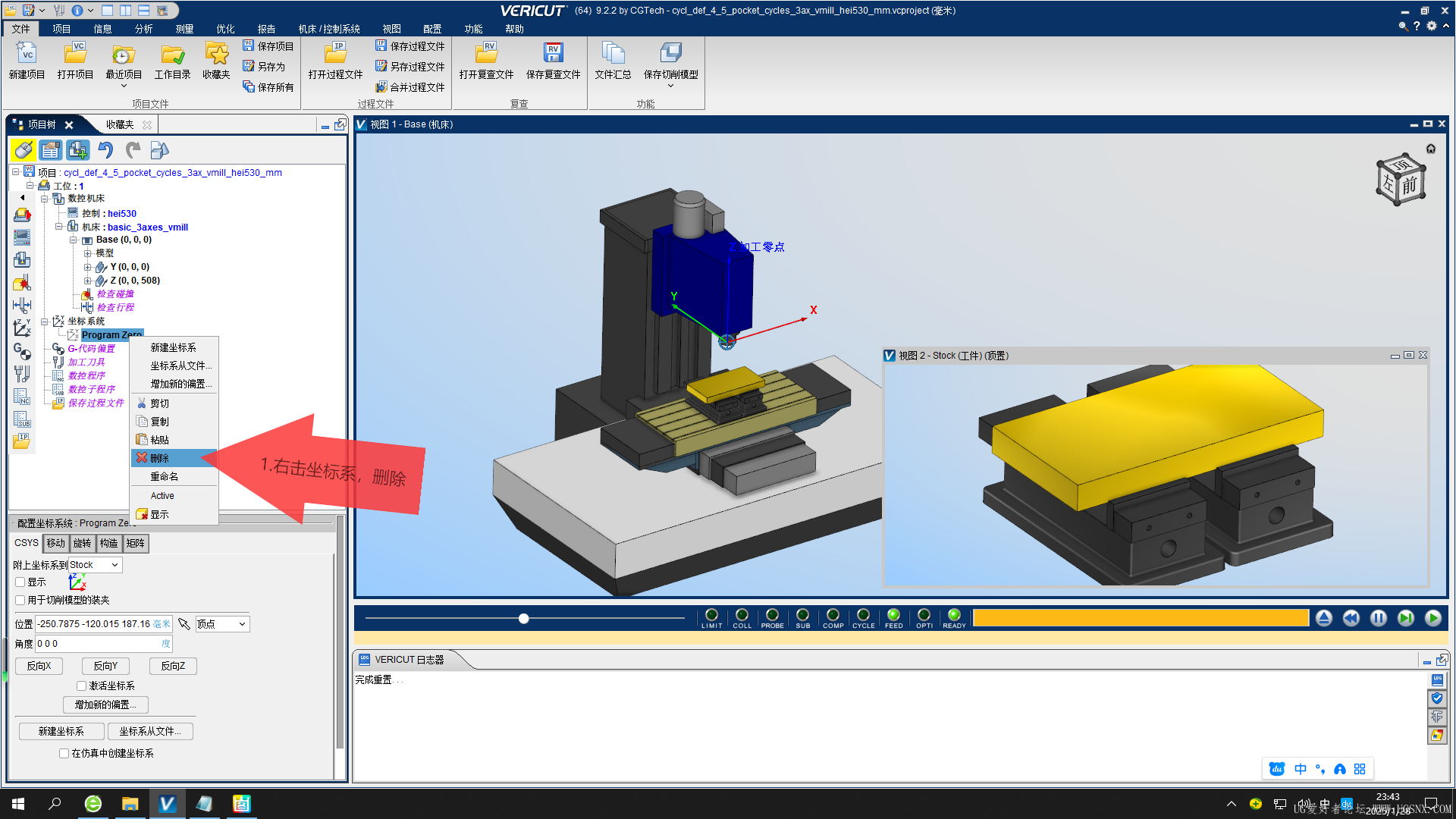Click the 反向Y button

[x=105, y=666]
